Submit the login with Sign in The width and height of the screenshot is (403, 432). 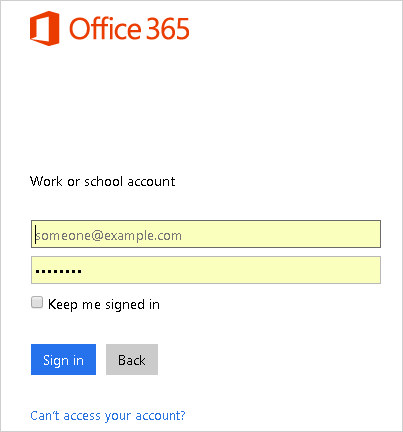pyautogui.click(x=63, y=359)
